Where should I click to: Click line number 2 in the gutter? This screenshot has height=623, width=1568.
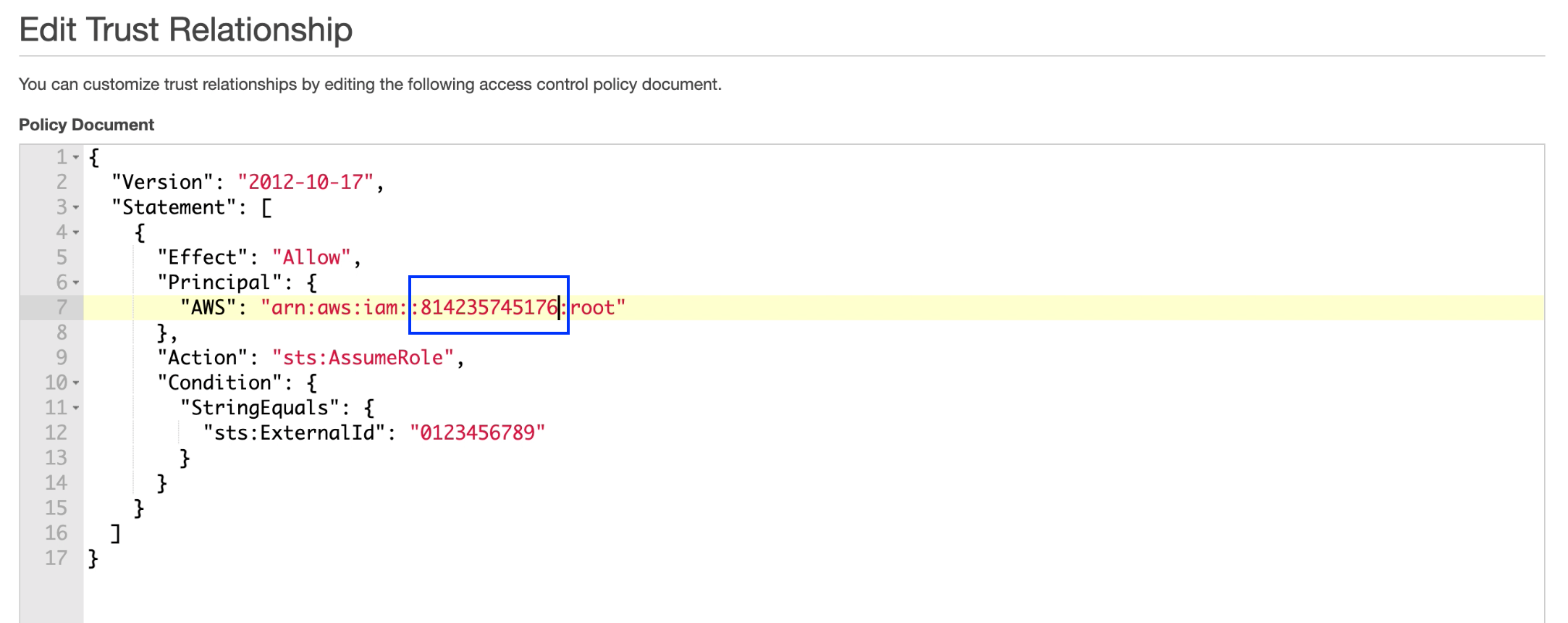(x=62, y=182)
